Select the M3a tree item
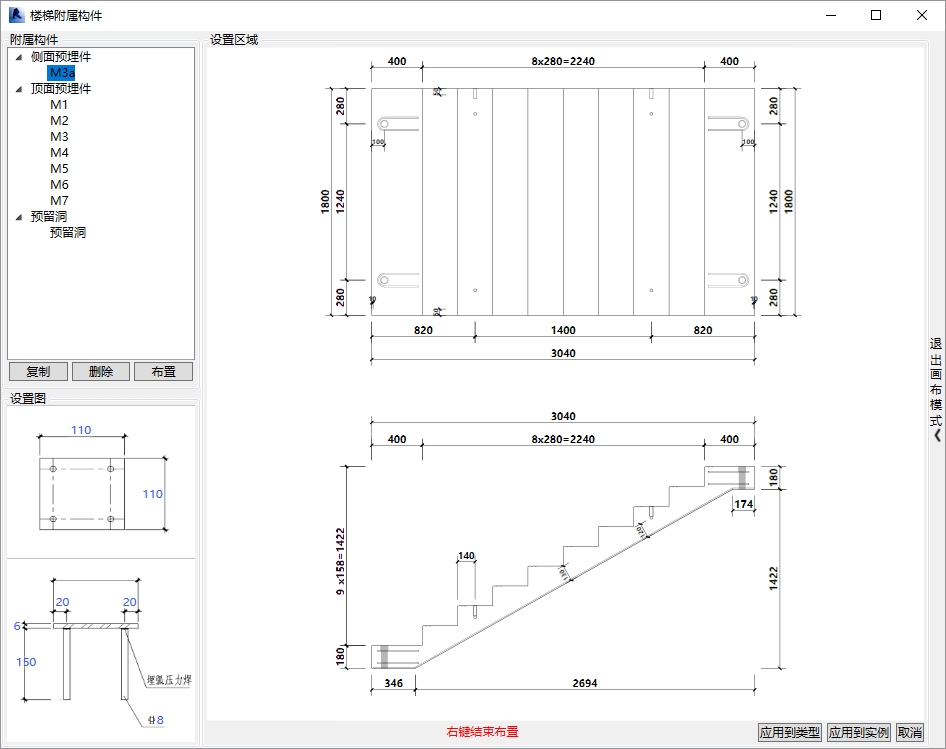 62,73
